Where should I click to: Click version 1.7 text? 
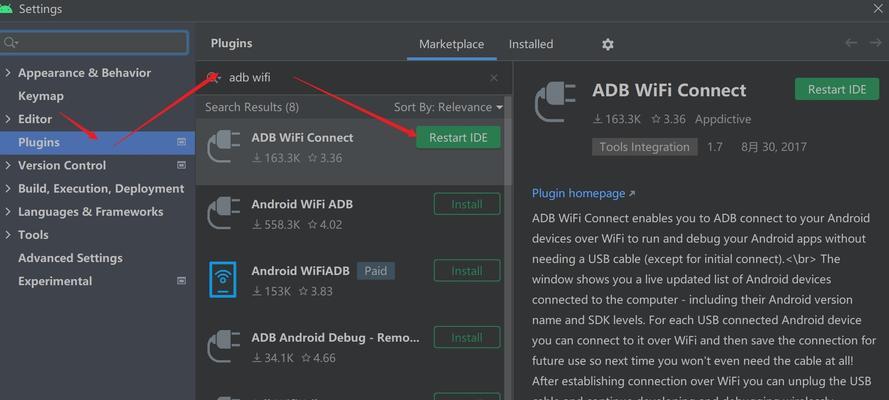pos(714,147)
